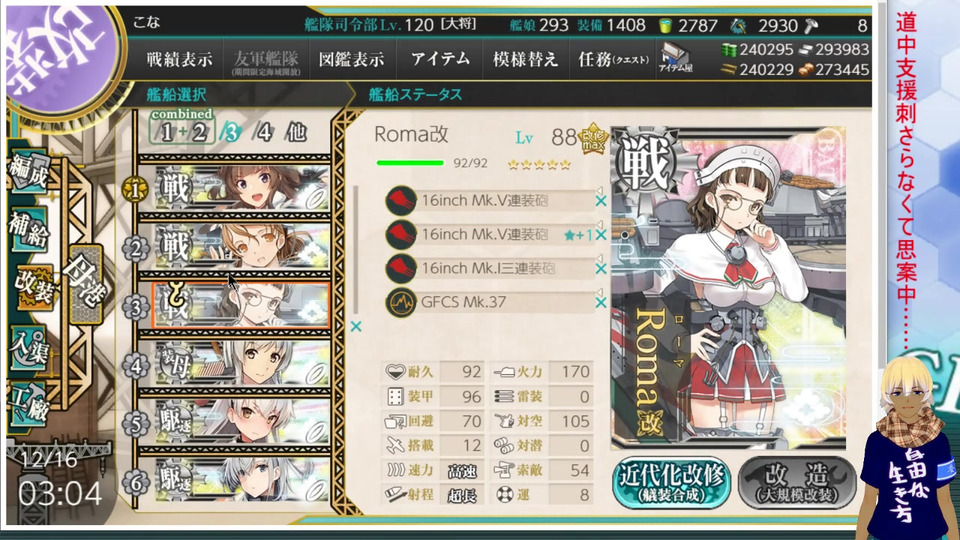Remove first 16inch Mk.V連装砲 with X
This screenshot has width=960, height=540.
pos(601,201)
